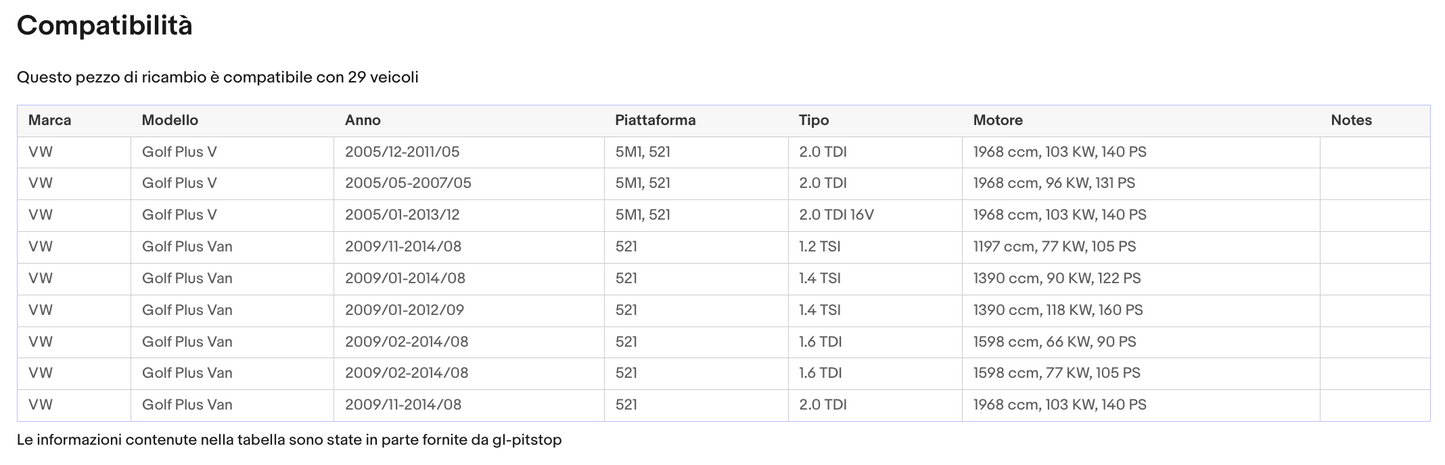Click the 2.0 TDI 16V type cell
The height and width of the screenshot is (465, 1445).
[x=836, y=215]
